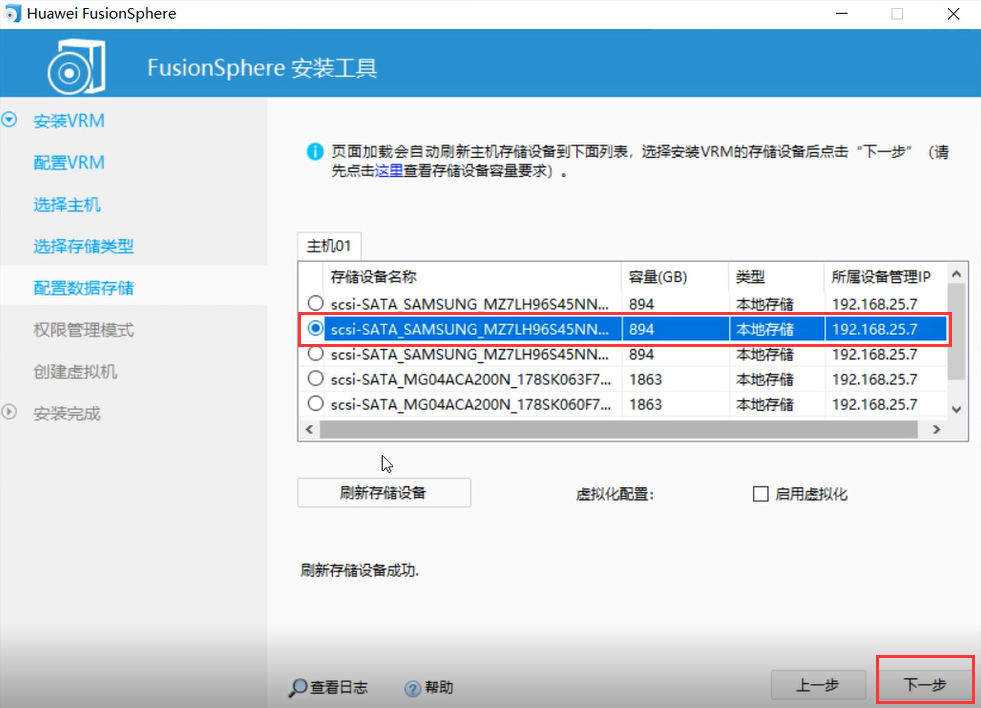Open the 权限管理模式 step in sidebar
The width and height of the screenshot is (981, 708).
[83, 330]
